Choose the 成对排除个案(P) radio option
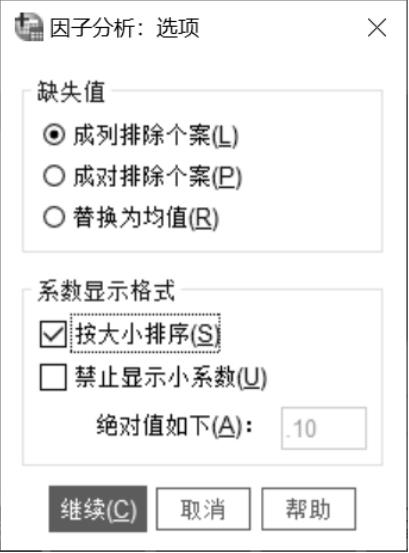 pos(54,176)
